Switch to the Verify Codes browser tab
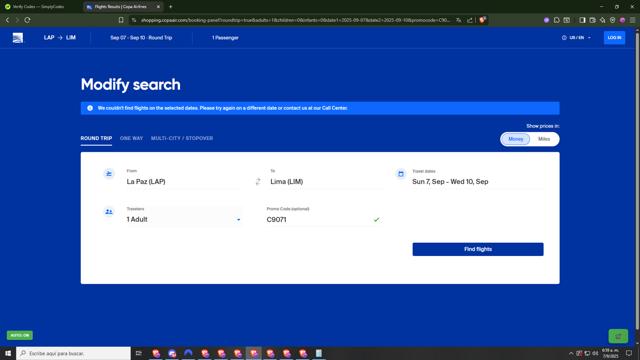Image resolution: width=640 pixels, height=360 pixels. [39, 7]
